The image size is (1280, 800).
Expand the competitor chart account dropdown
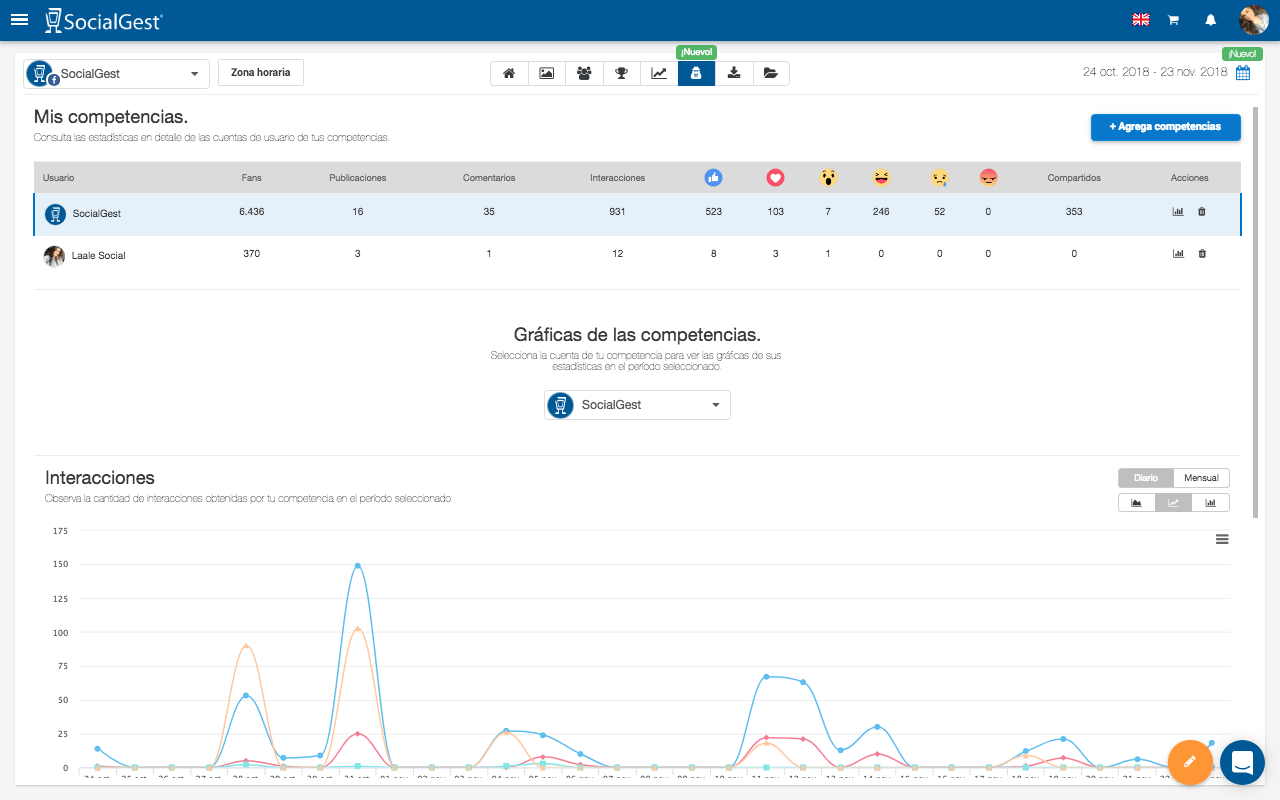[x=637, y=405]
